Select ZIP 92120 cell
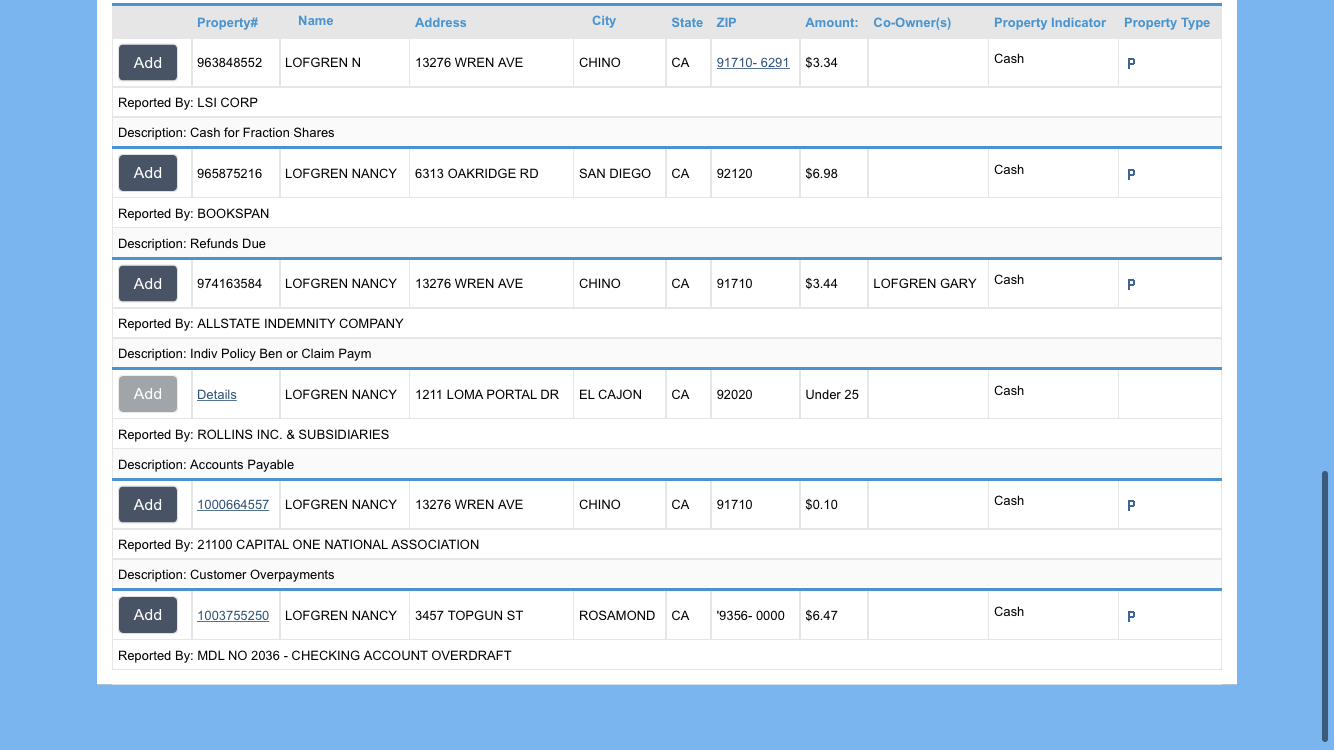Screen dimensions: 1334x750 755,173
